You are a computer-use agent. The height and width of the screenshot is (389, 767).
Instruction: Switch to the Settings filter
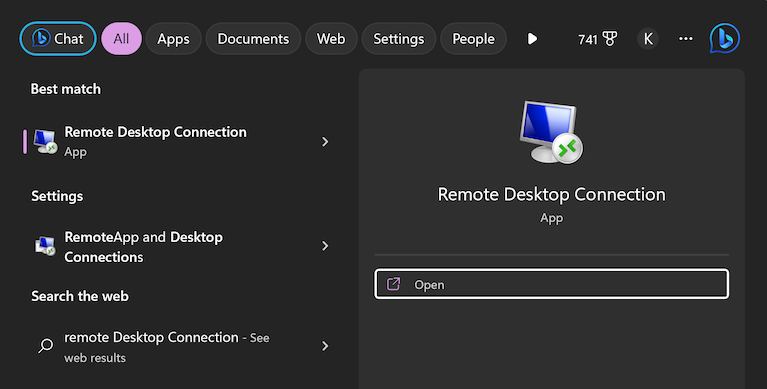tap(399, 39)
